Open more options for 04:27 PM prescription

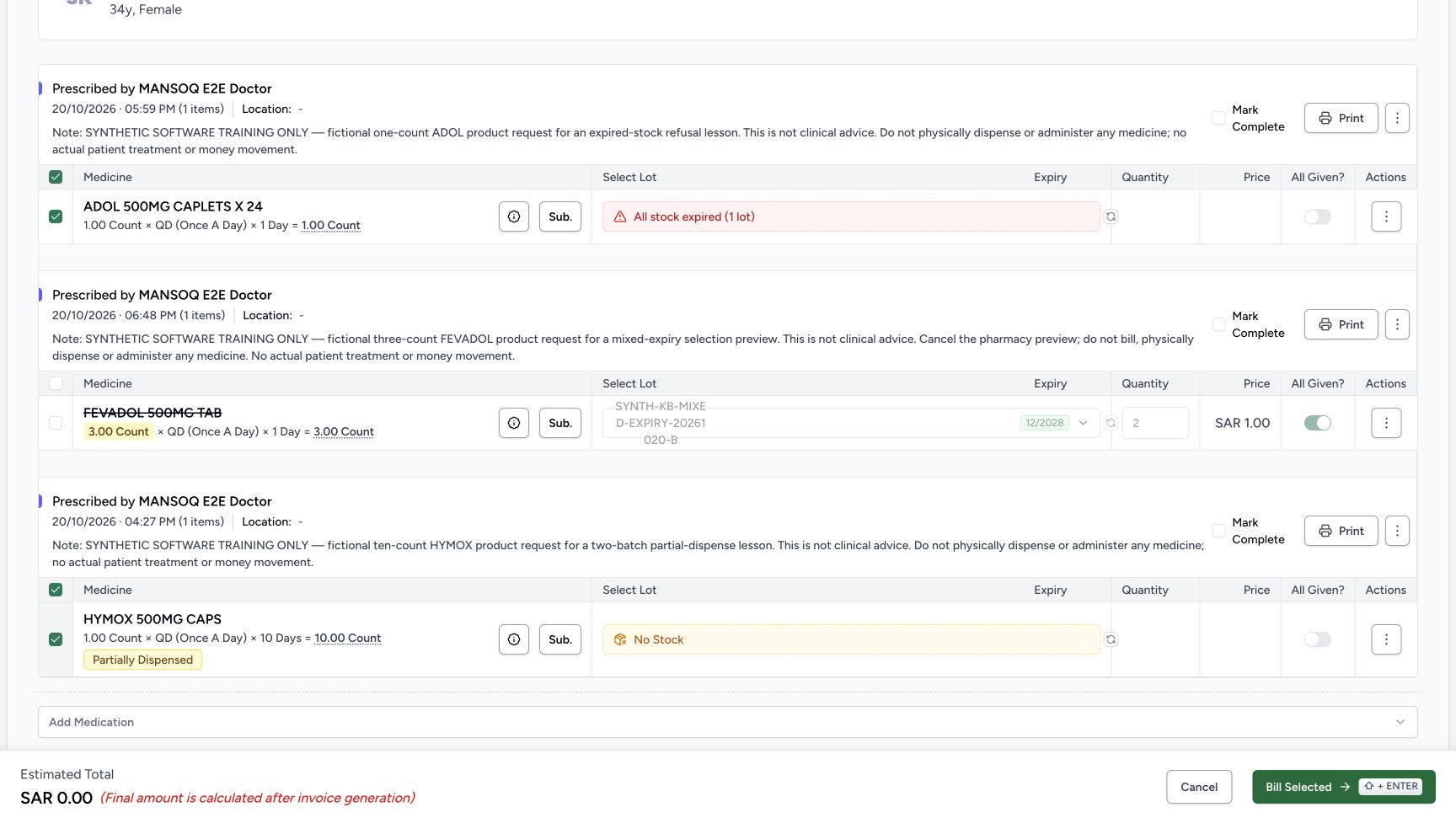click(1397, 531)
